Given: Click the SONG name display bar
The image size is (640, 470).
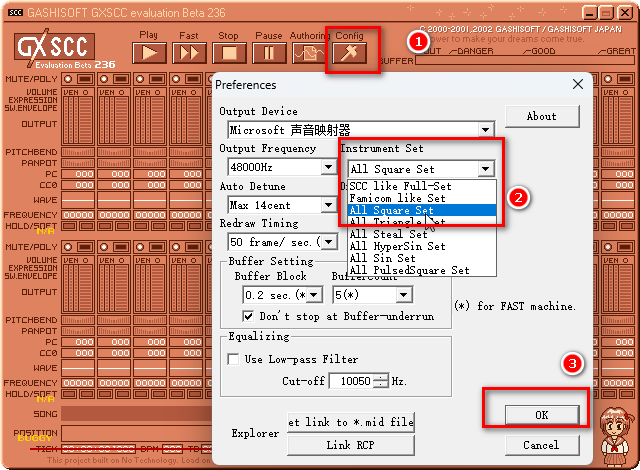Looking at the screenshot, I should tap(137, 414).
